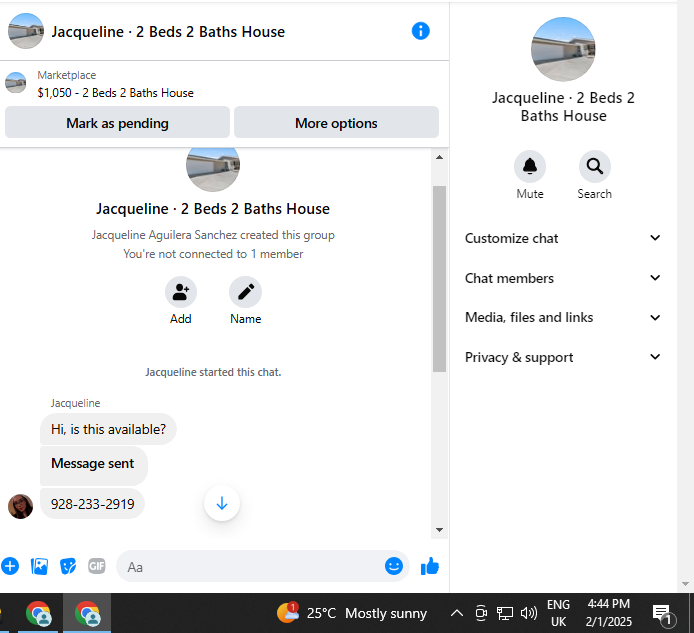Image resolution: width=694 pixels, height=633 pixels.
Task: Open the volume speaker tray icon
Action: point(528,613)
